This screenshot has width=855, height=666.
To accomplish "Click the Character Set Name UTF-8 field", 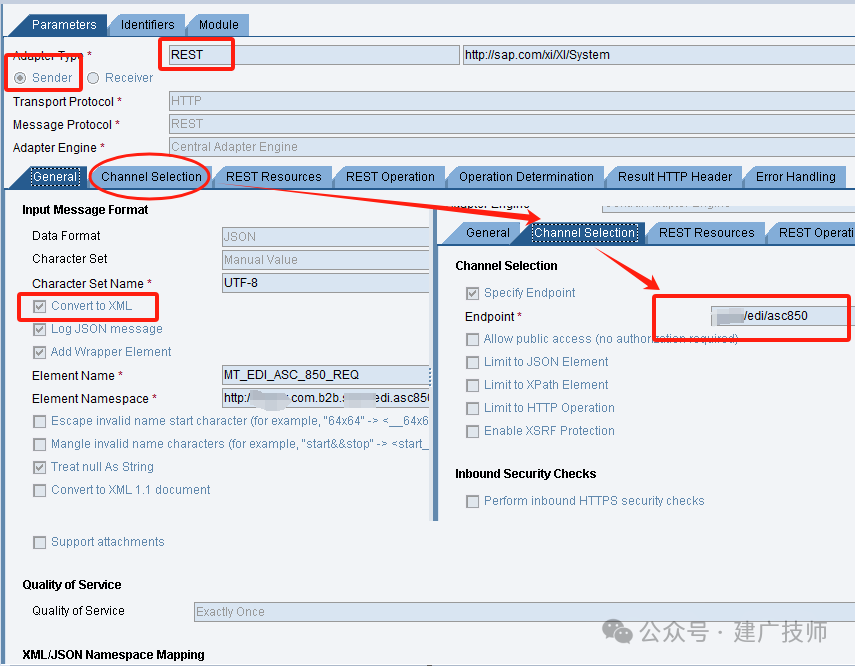I will click(326, 283).
